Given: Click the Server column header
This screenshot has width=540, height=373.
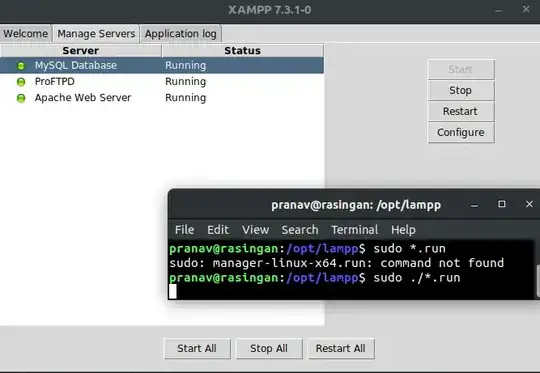Looking at the screenshot, I should (x=81, y=51).
